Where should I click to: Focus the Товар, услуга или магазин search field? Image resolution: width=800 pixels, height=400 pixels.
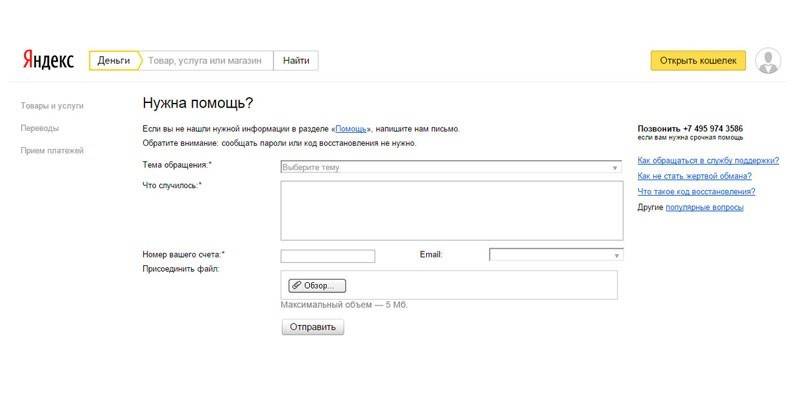point(205,61)
